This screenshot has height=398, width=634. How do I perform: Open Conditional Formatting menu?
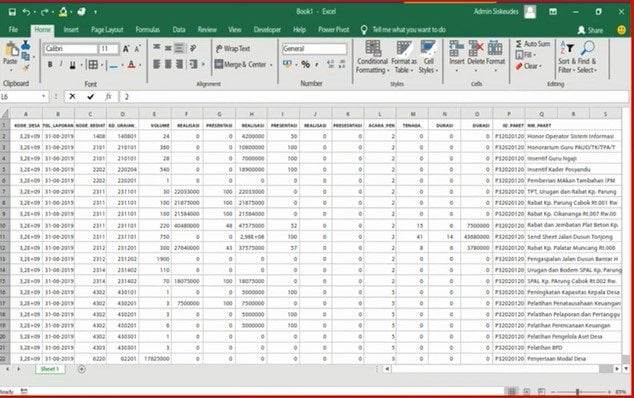pos(372,57)
